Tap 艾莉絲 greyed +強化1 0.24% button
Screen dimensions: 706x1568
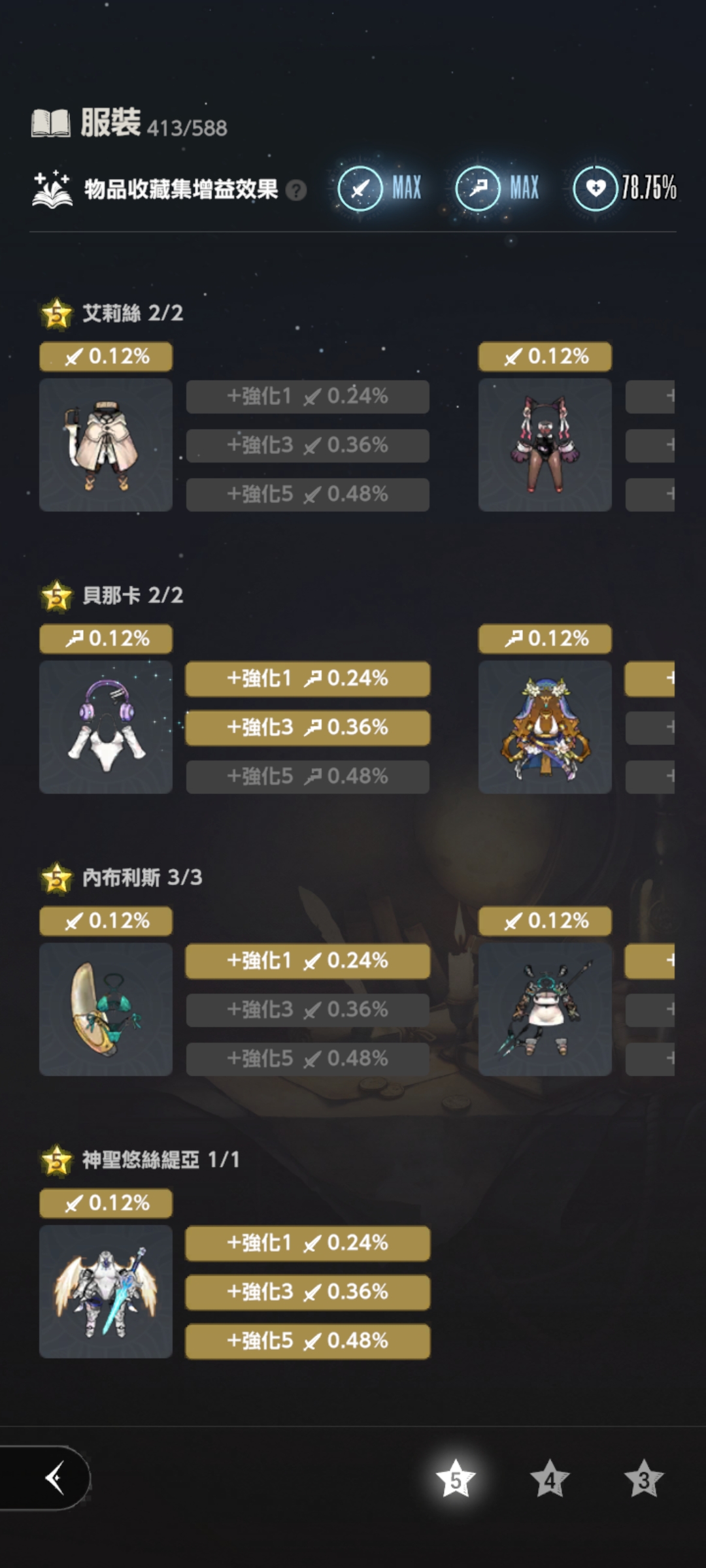click(308, 397)
